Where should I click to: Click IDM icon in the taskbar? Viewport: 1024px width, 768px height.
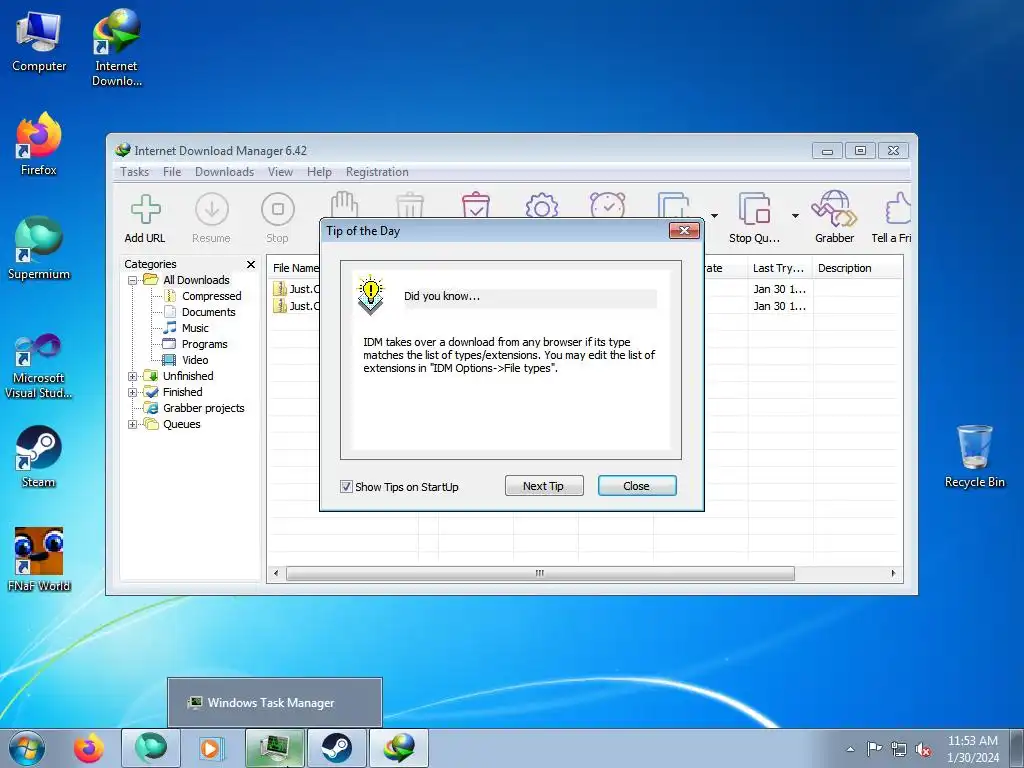399,748
